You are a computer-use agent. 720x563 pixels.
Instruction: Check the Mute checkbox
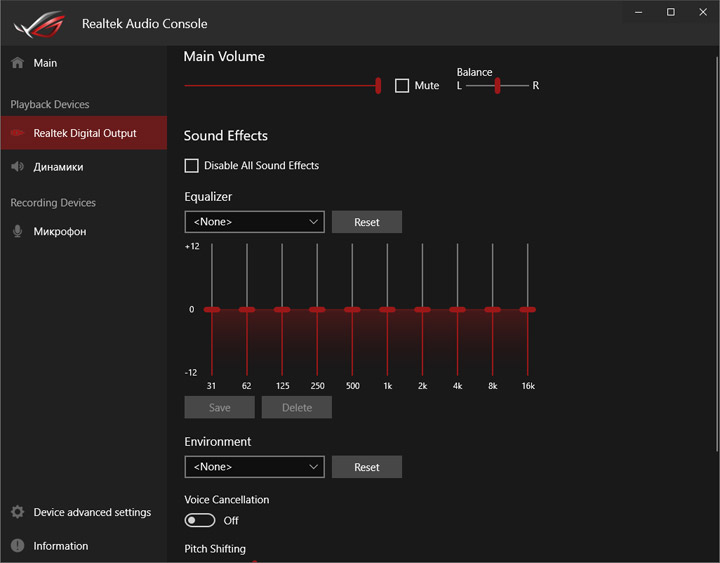402,86
